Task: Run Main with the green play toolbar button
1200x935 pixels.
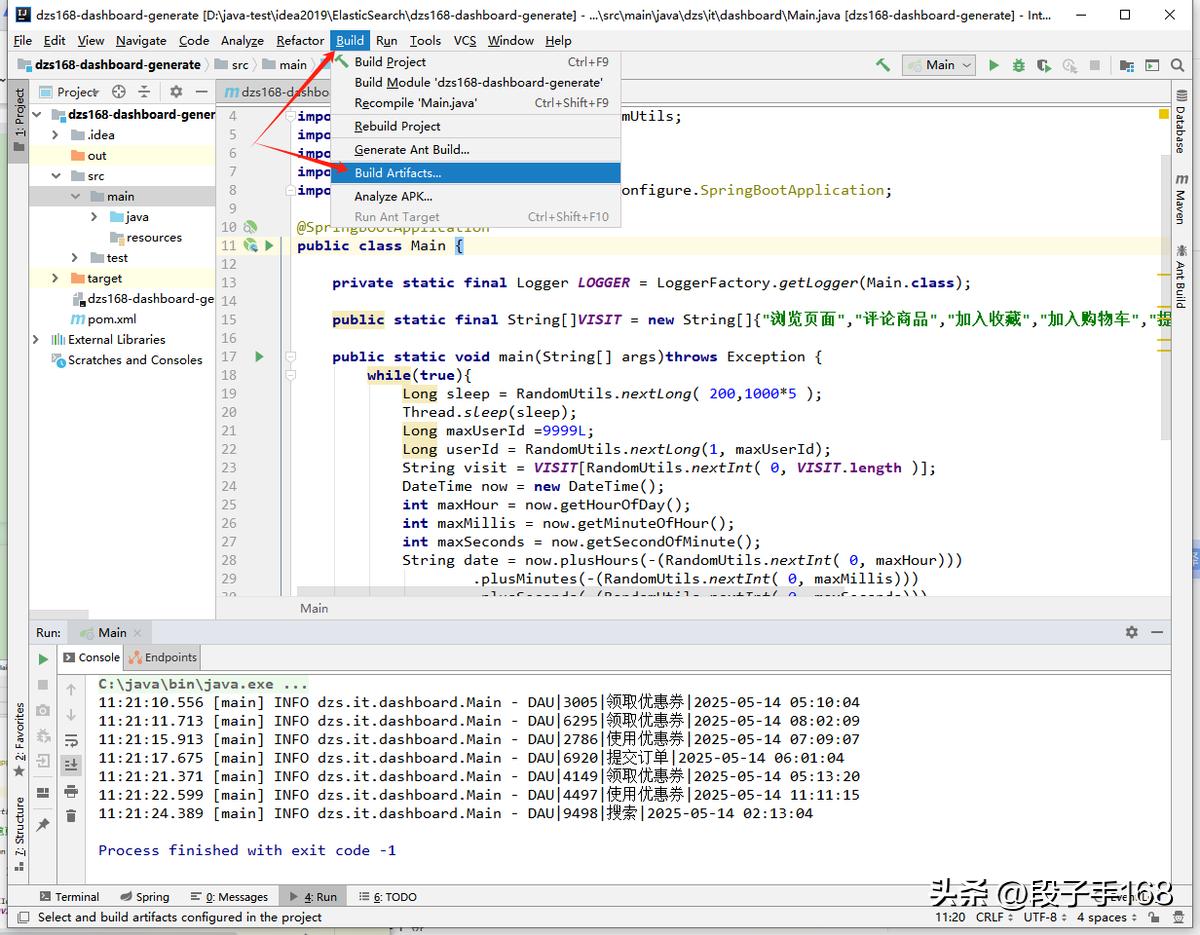Action: pyautogui.click(x=993, y=65)
